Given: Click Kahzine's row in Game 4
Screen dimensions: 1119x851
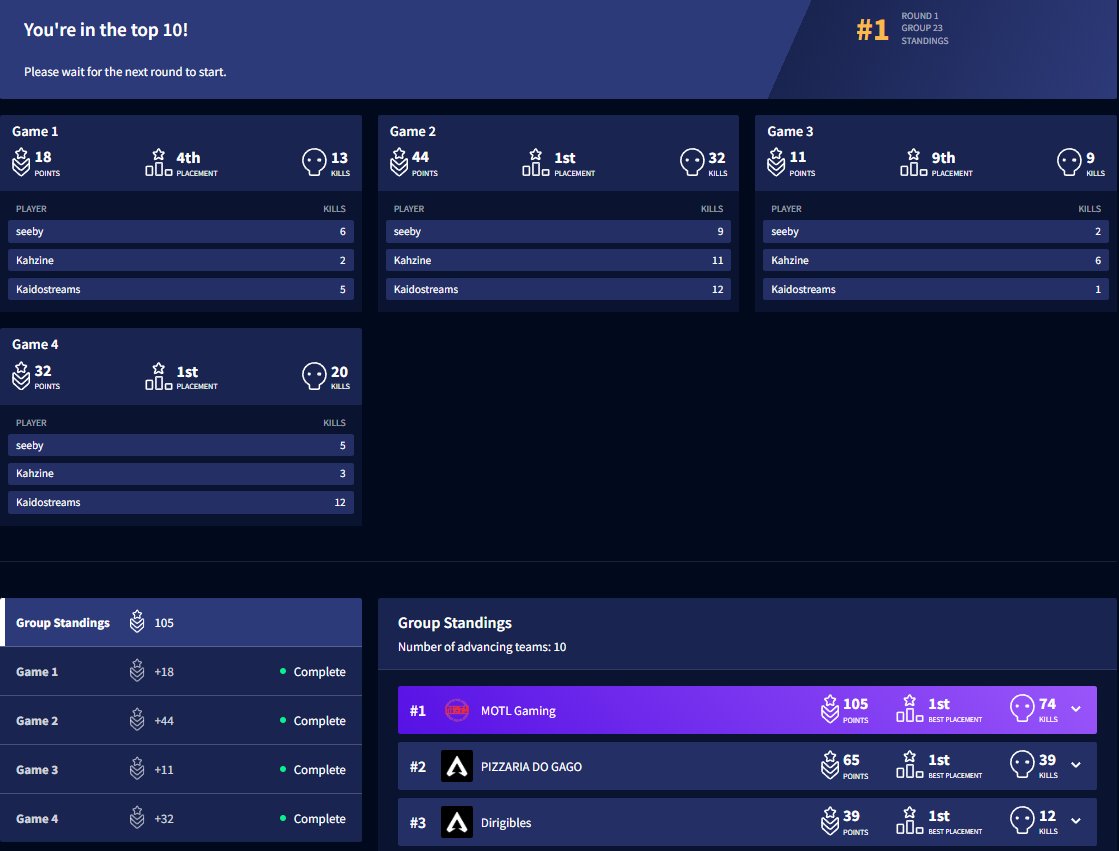Looking at the screenshot, I should coord(181,473).
